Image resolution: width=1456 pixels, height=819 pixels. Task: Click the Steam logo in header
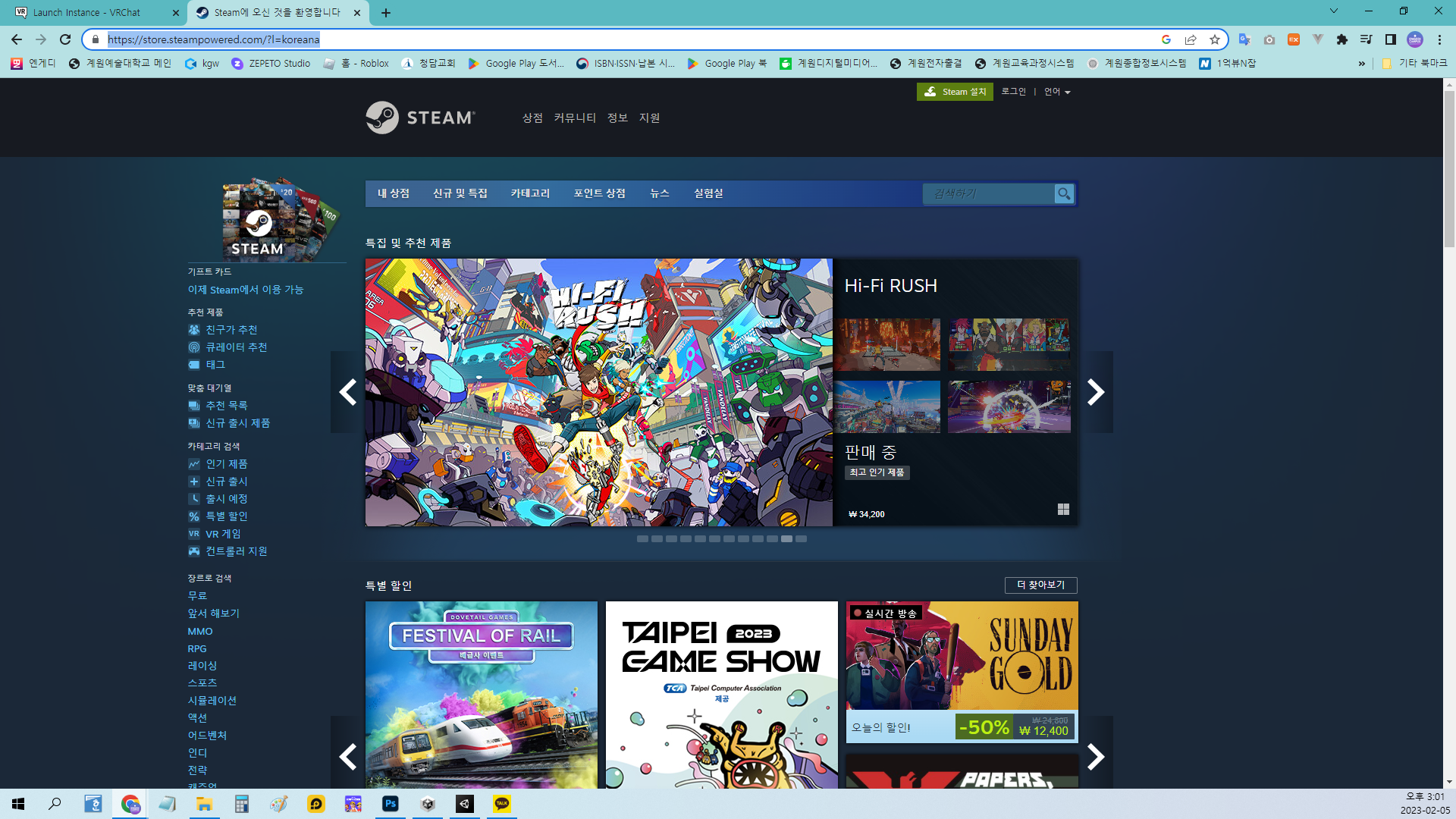pos(420,118)
